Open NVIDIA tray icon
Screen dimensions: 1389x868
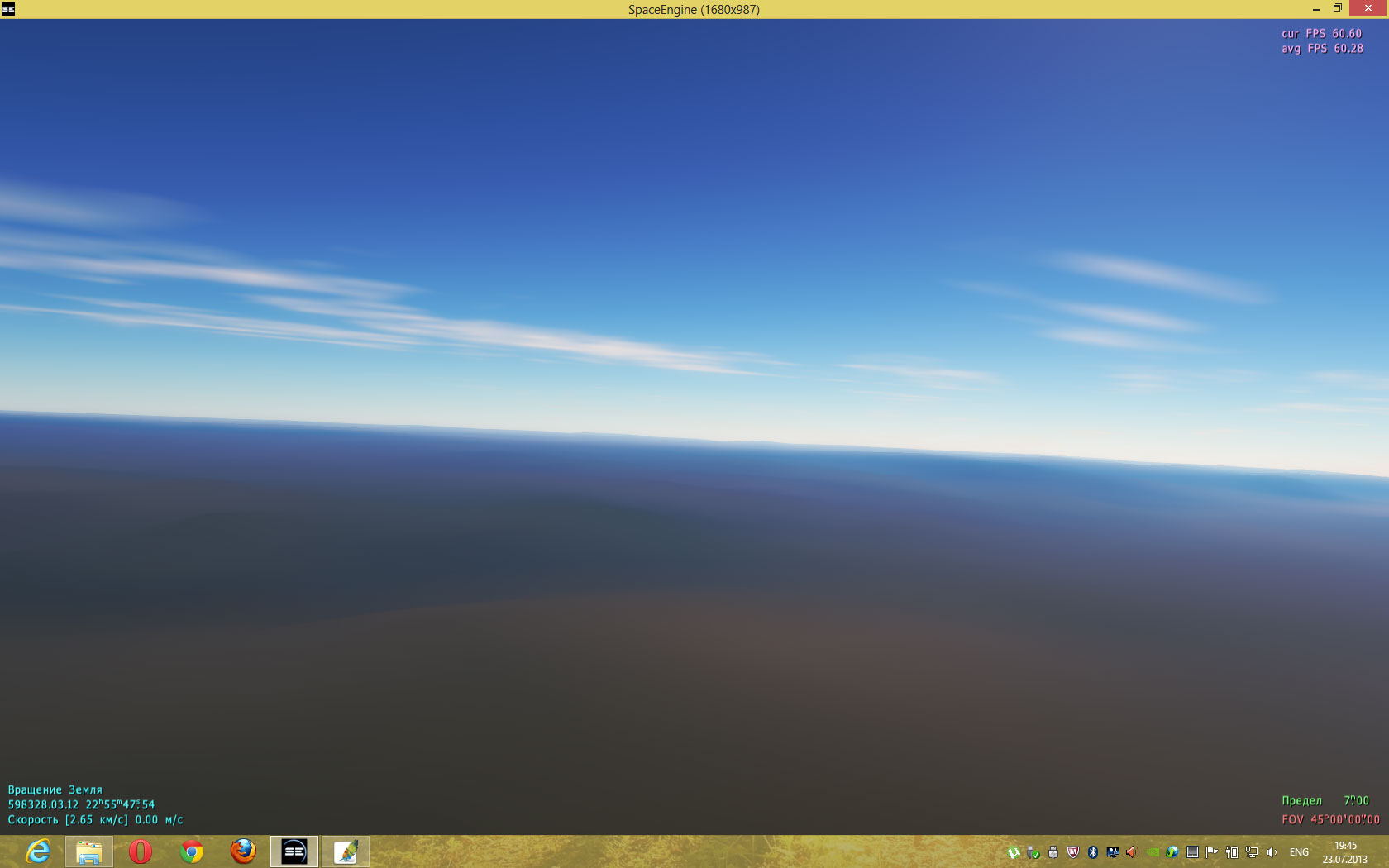(1153, 852)
